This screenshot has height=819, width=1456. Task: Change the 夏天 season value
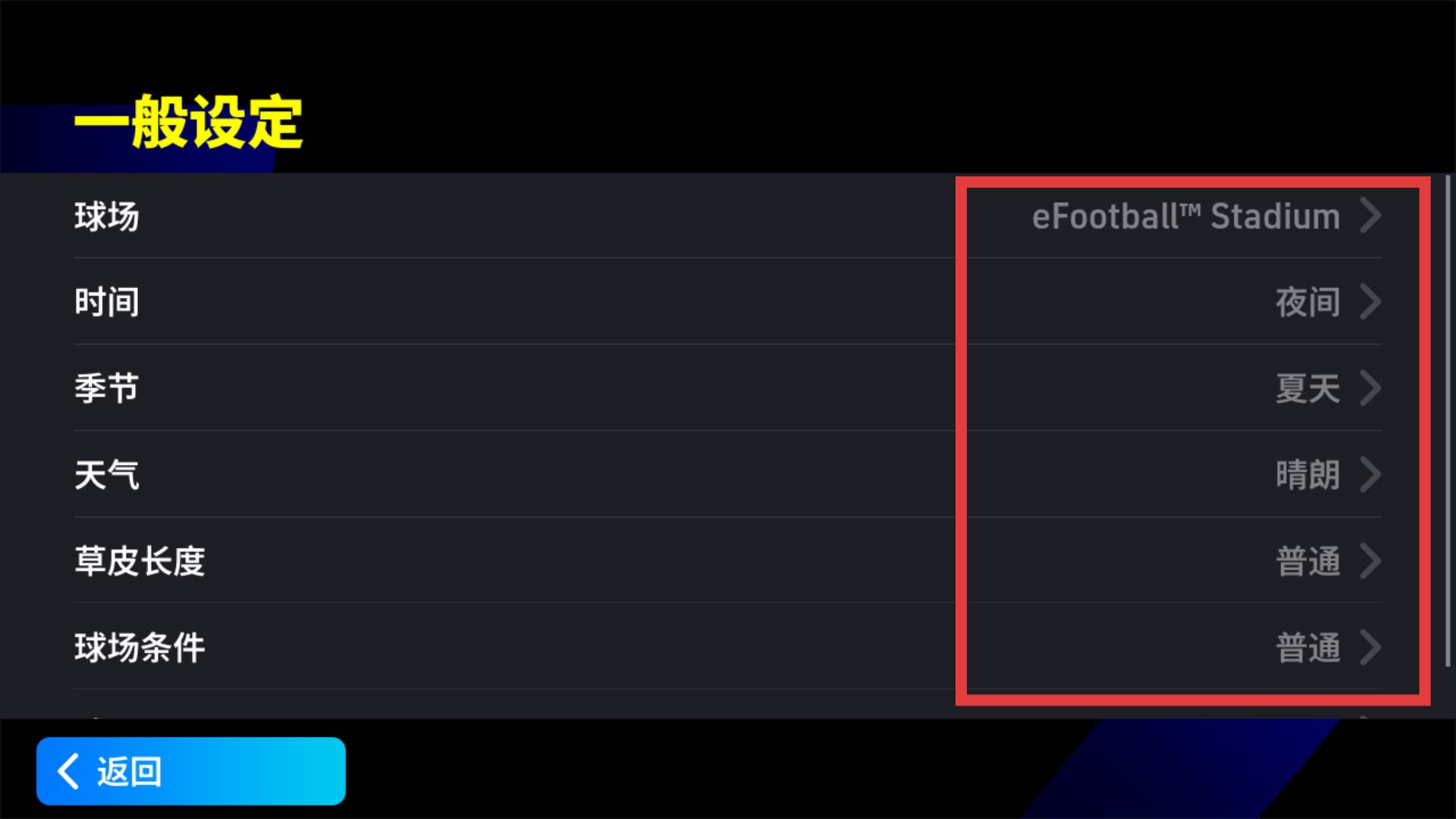(1307, 389)
